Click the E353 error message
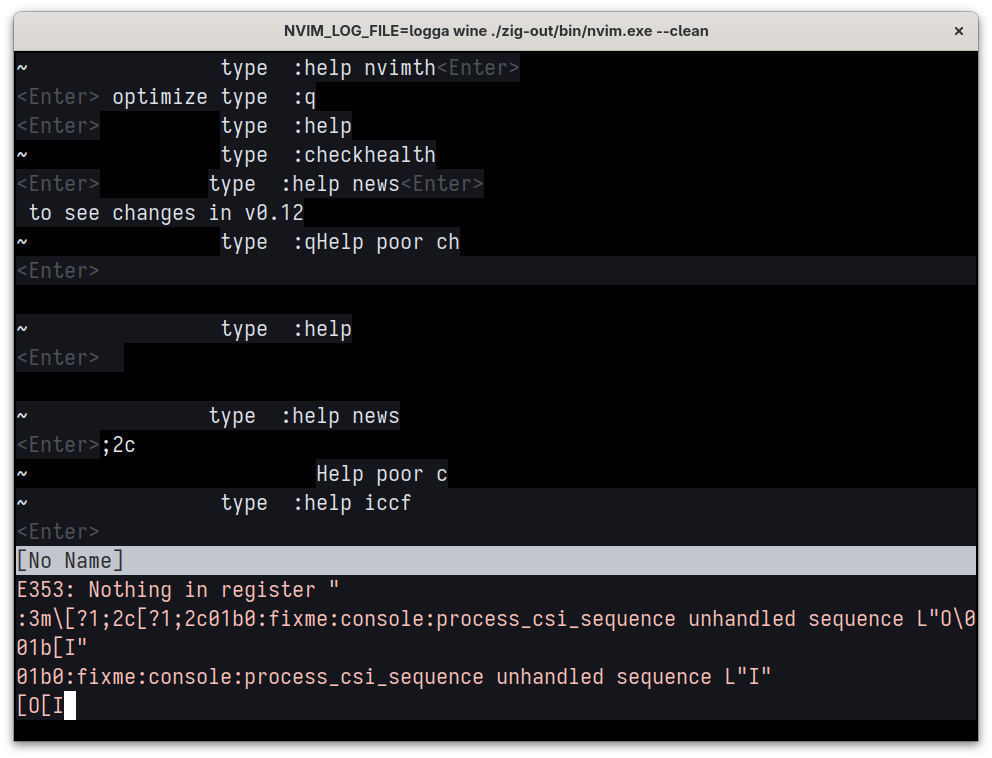Image resolution: width=992 pixels, height=758 pixels. point(178,590)
